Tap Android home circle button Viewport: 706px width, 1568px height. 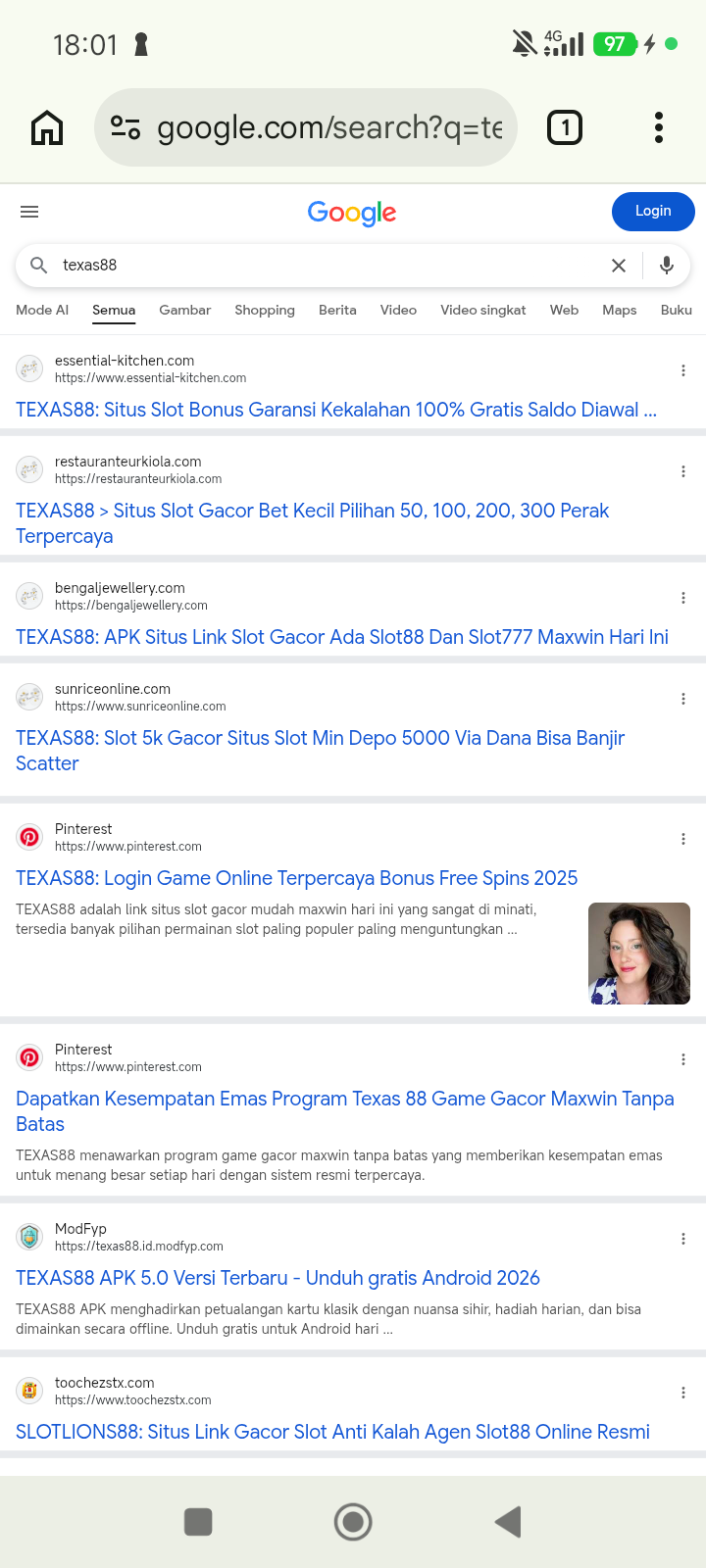353,1522
